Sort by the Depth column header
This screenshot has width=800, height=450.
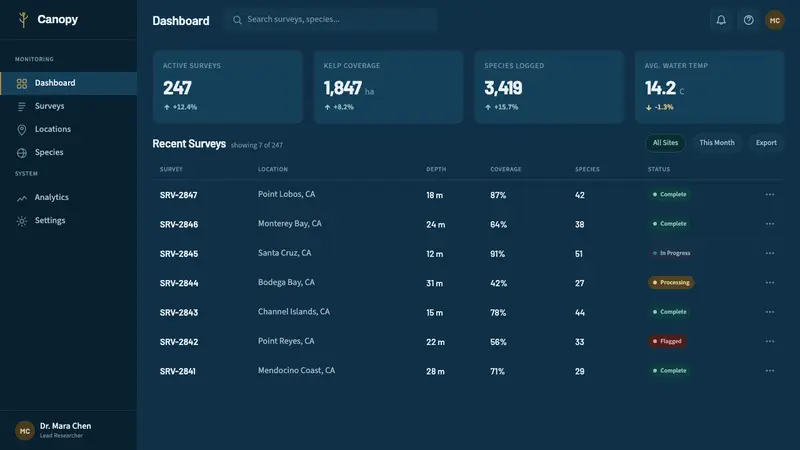pyautogui.click(x=436, y=169)
